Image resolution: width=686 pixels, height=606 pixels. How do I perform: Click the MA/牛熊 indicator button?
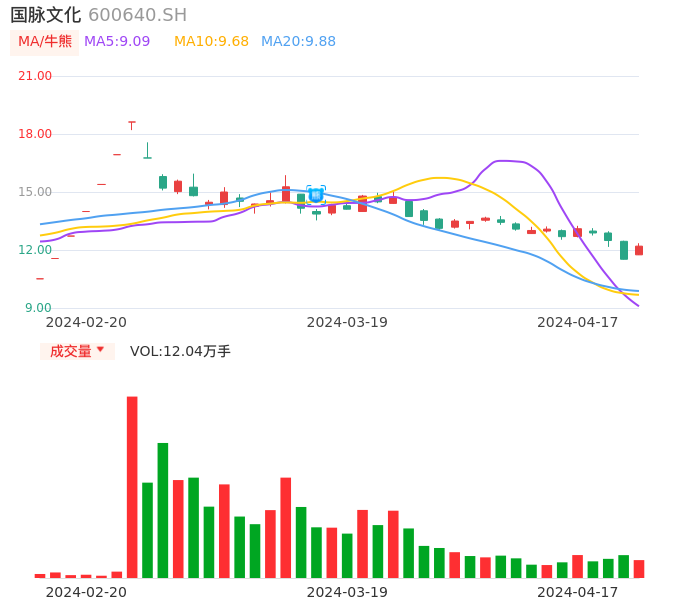tap(45, 42)
